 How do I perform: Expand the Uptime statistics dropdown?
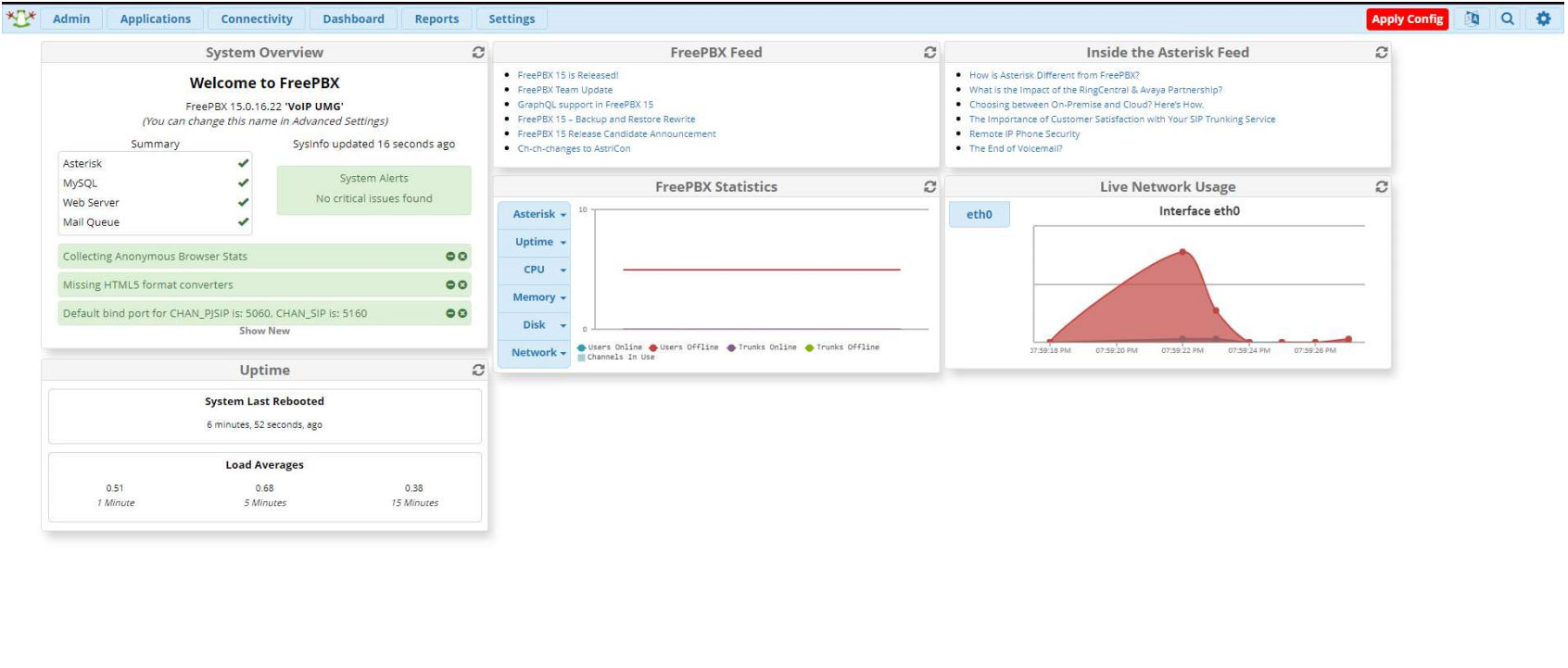[534, 242]
